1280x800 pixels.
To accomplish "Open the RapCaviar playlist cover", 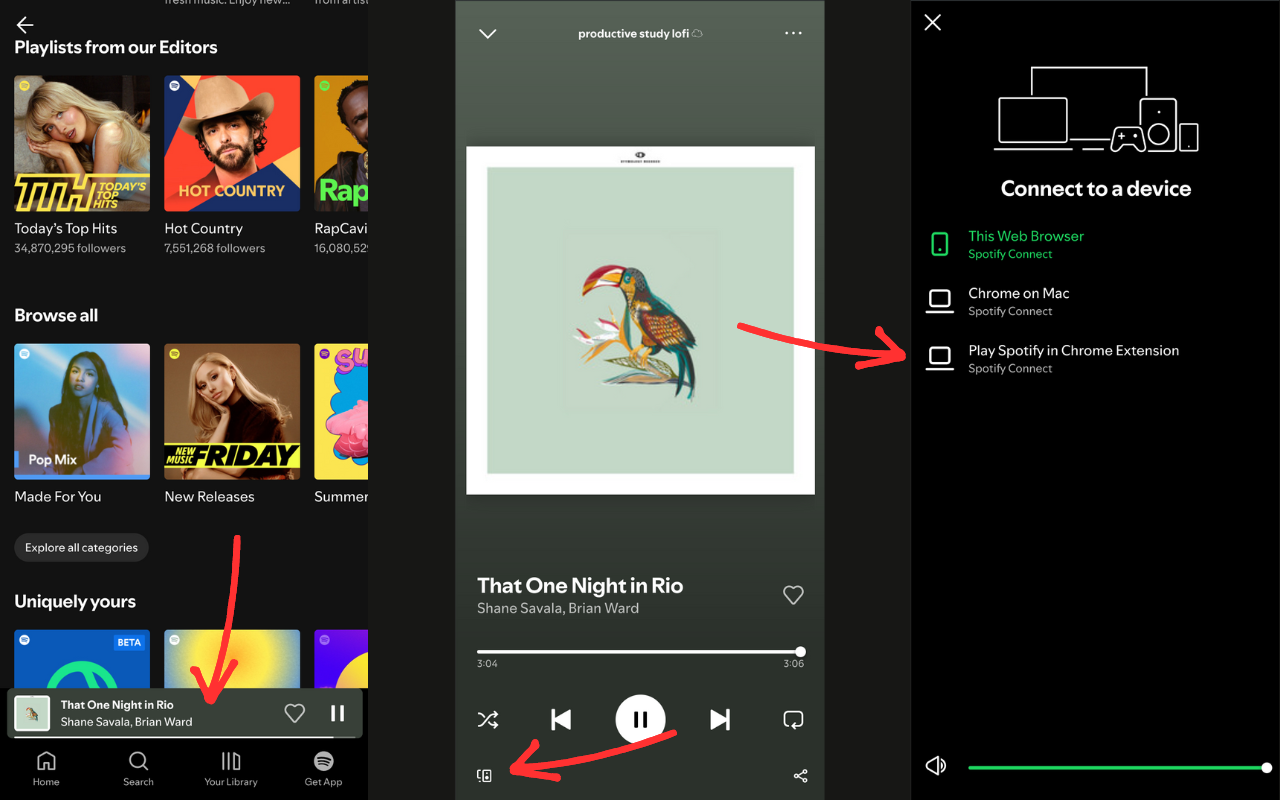I will click(341, 144).
